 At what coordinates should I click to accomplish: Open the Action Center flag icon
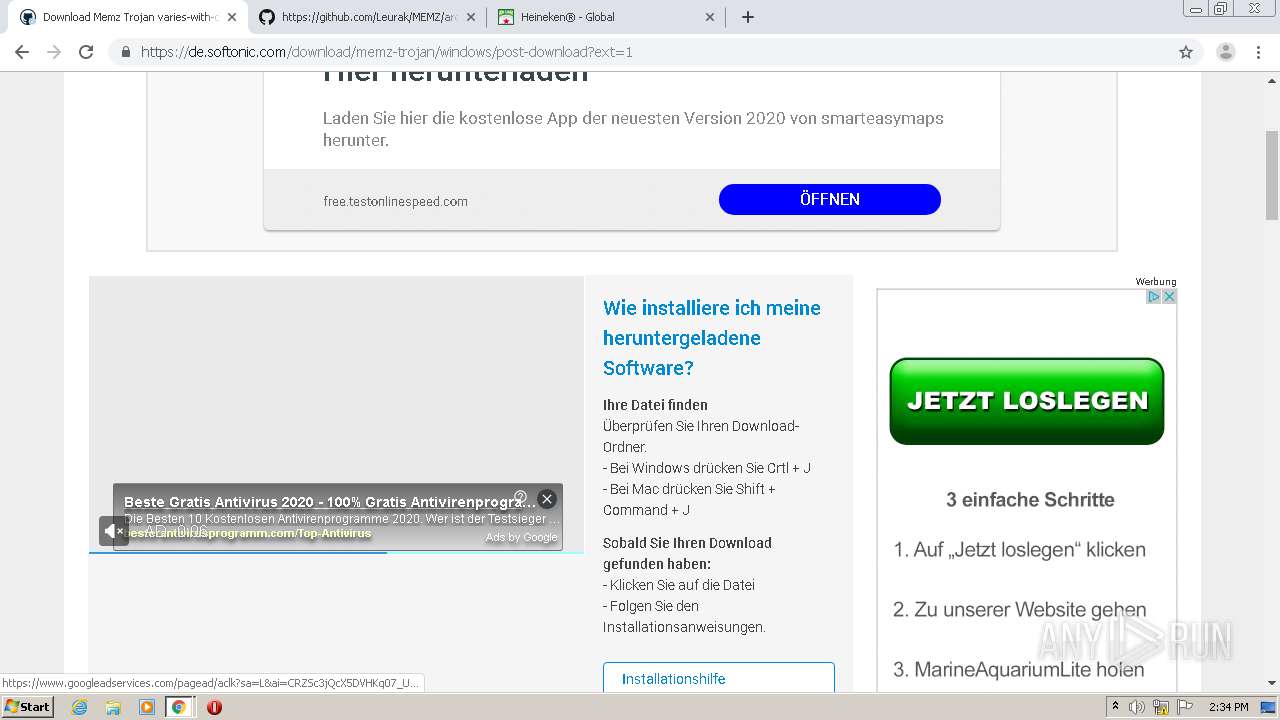click(1185, 707)
